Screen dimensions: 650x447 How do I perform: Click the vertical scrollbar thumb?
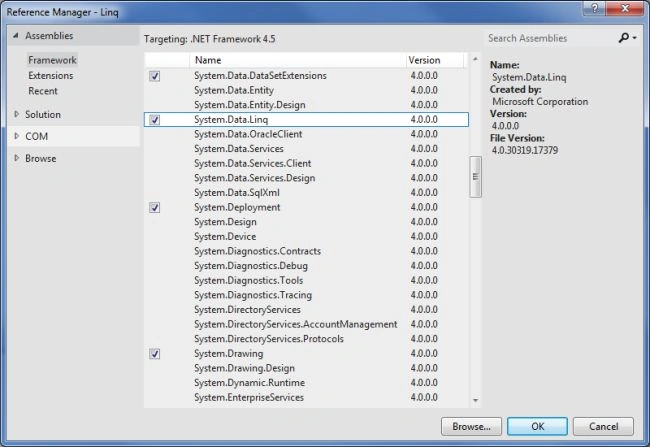tap(475, 177)
